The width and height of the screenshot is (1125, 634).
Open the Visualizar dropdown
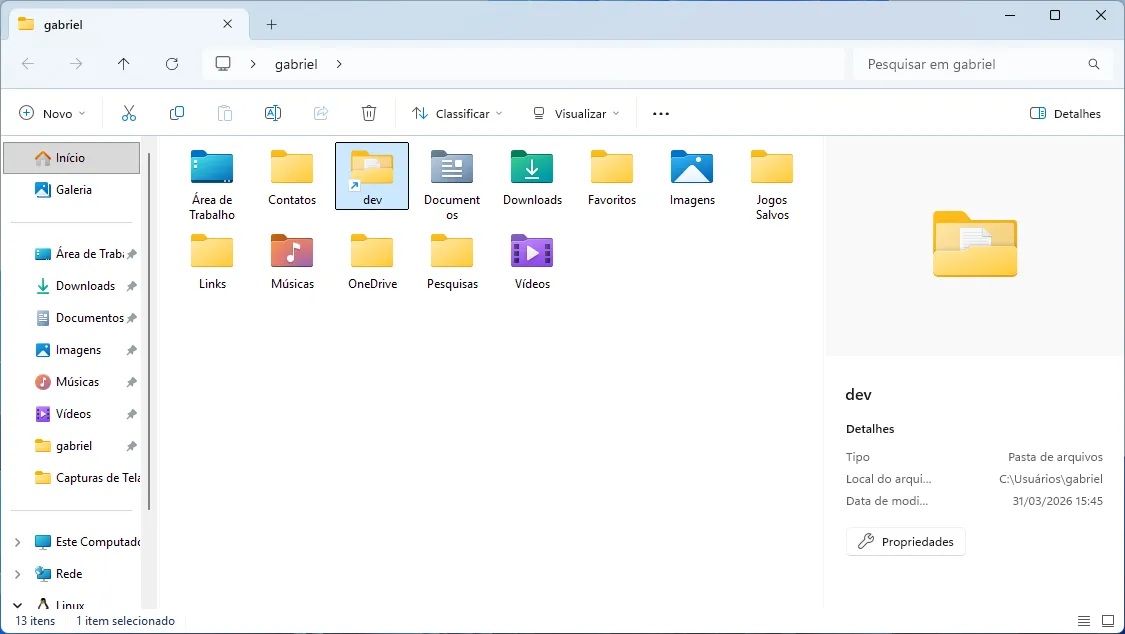pos(575,113)
